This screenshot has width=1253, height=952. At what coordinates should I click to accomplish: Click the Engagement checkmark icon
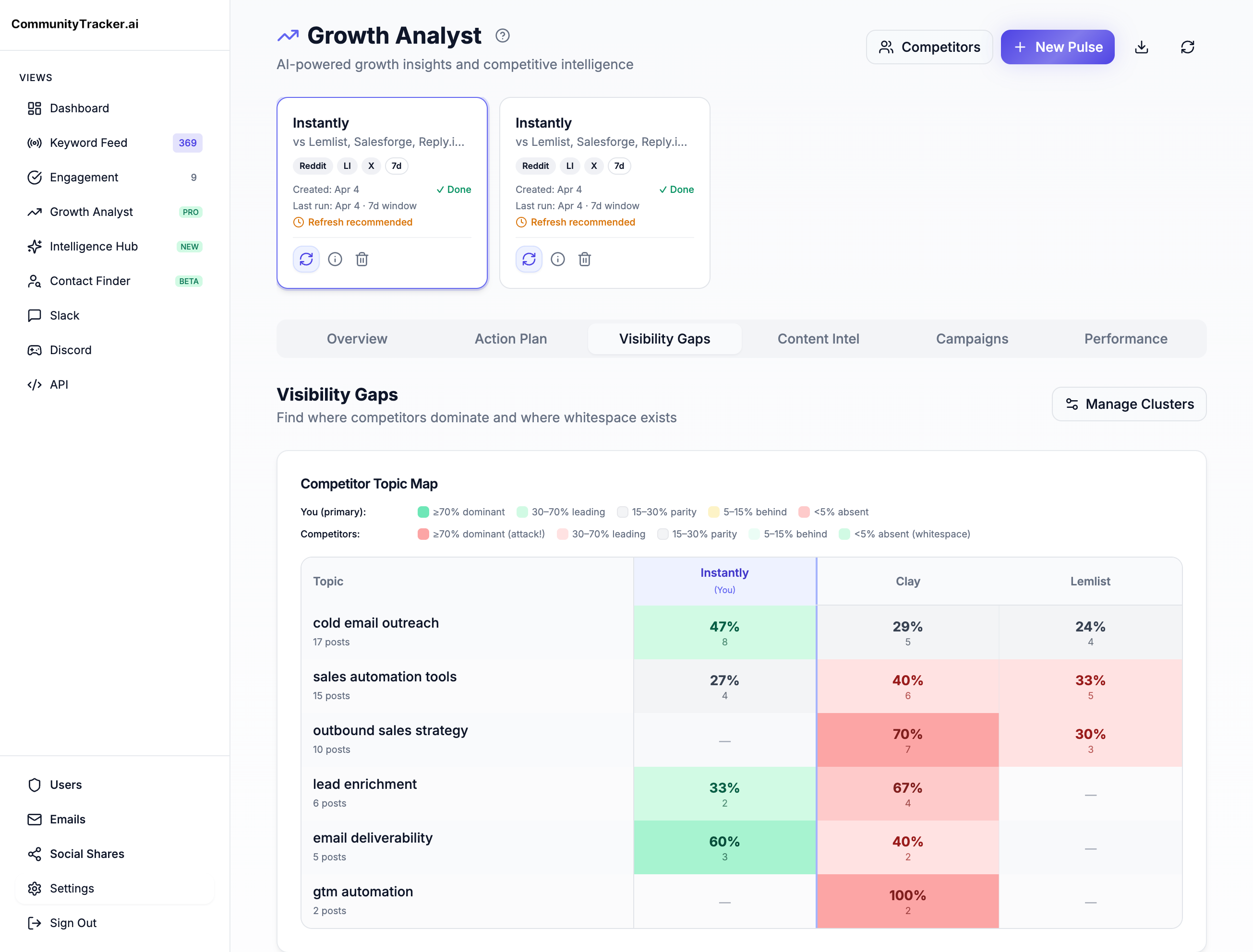point(35,178)
